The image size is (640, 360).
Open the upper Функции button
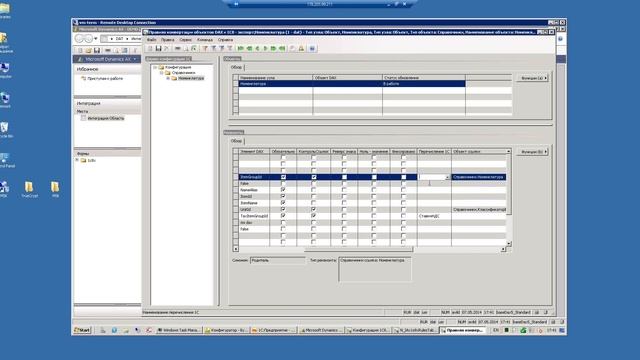(532, 78)
